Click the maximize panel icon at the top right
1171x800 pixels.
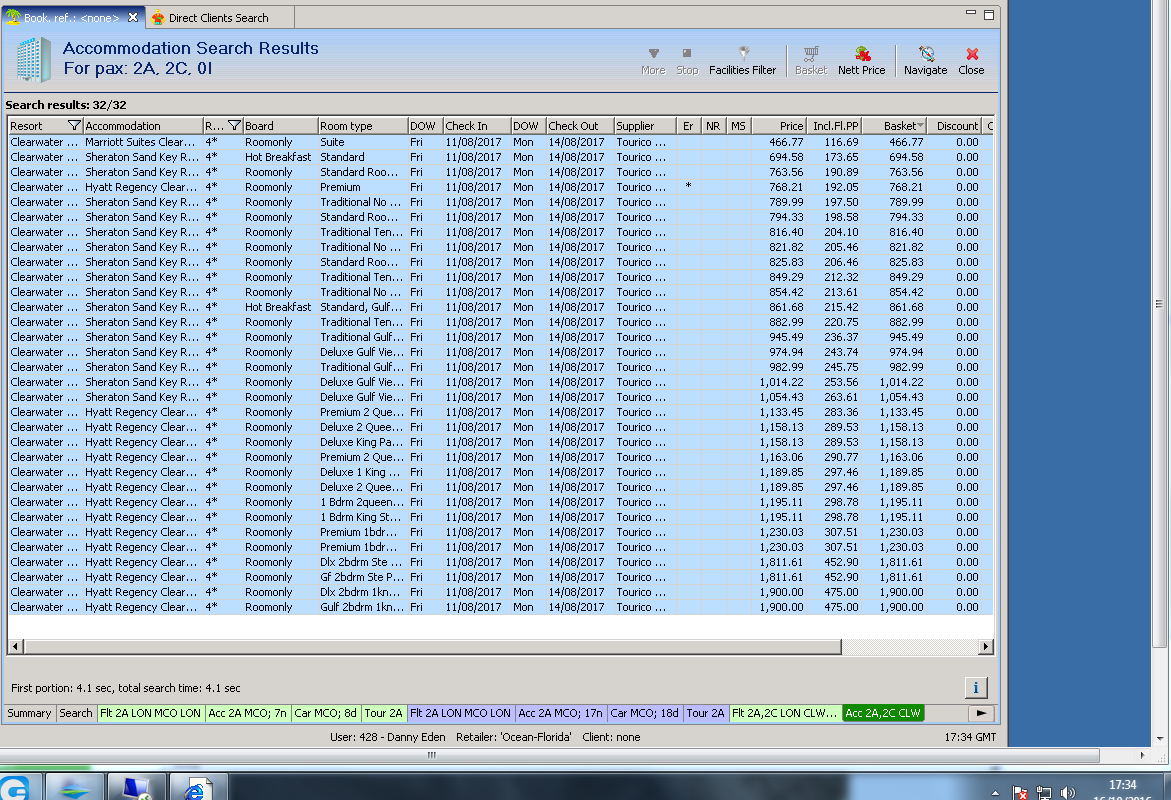(x=989, y=15)
